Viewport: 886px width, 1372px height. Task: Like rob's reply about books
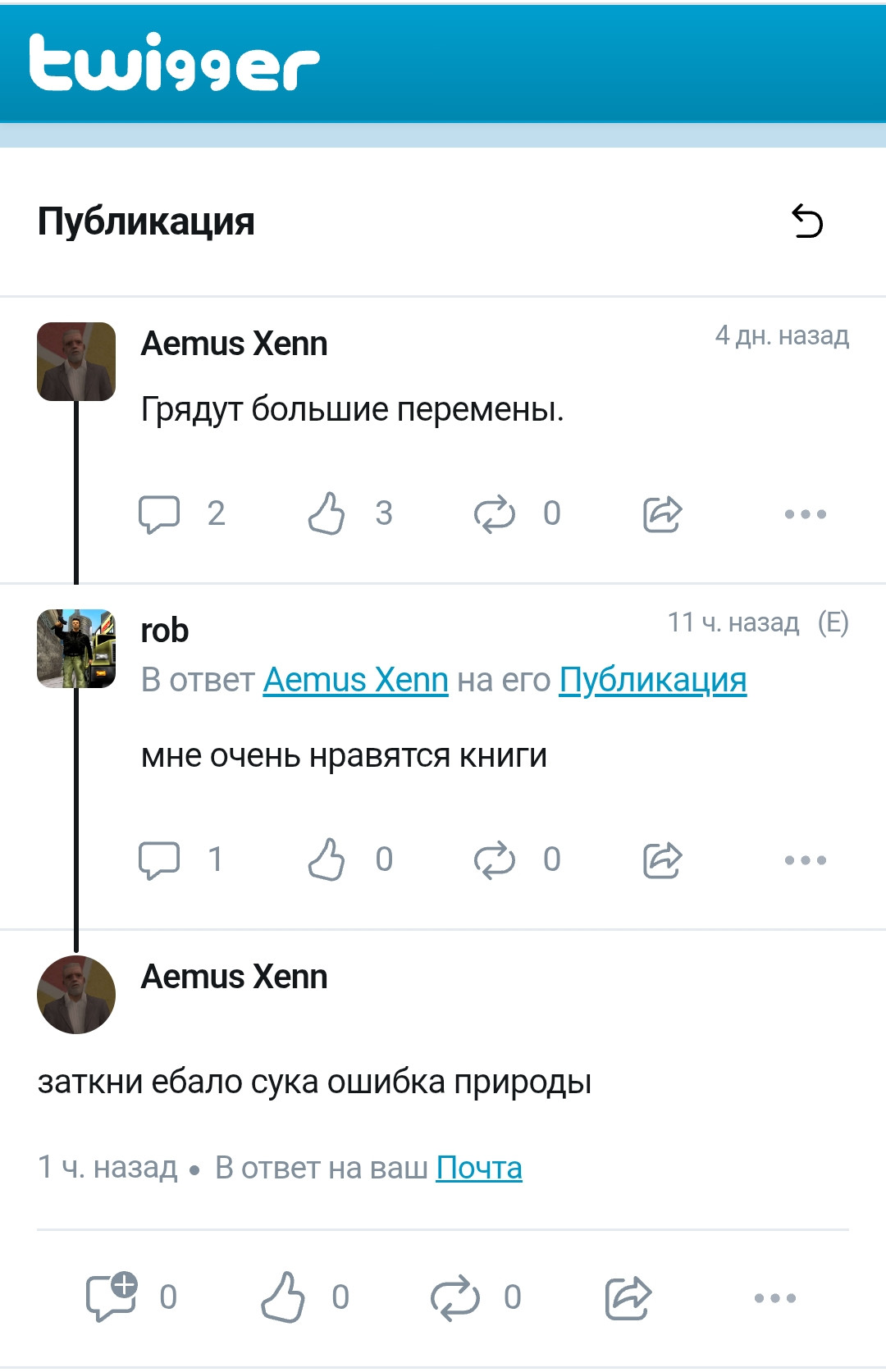(327, 860)
